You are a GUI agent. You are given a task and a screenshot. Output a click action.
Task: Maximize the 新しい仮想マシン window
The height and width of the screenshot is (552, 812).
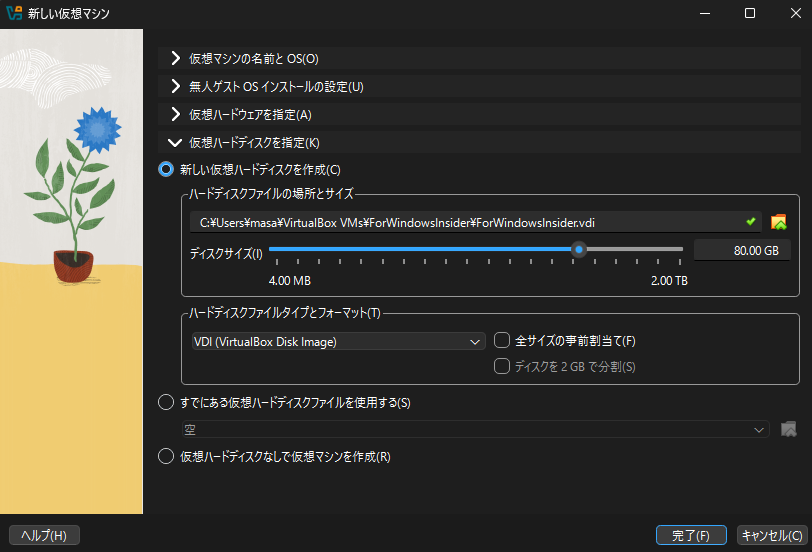pyautogui.click(x=749, y=13)
